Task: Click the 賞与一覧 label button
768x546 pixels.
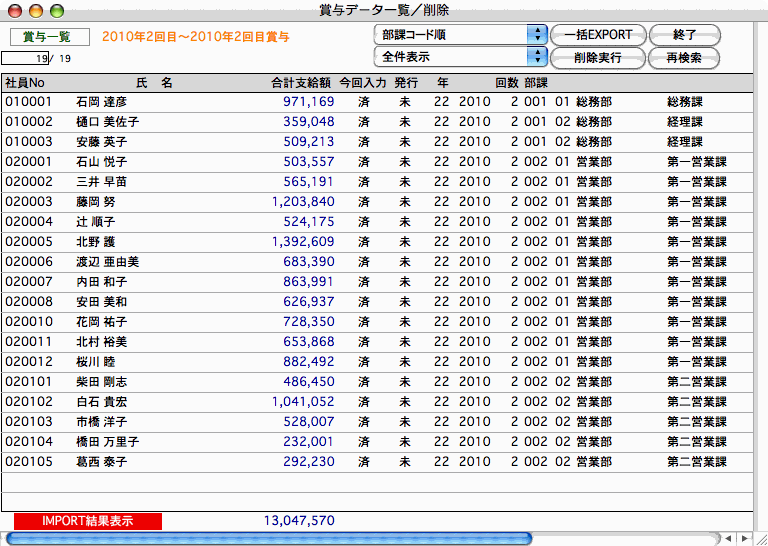Action: 50,36
